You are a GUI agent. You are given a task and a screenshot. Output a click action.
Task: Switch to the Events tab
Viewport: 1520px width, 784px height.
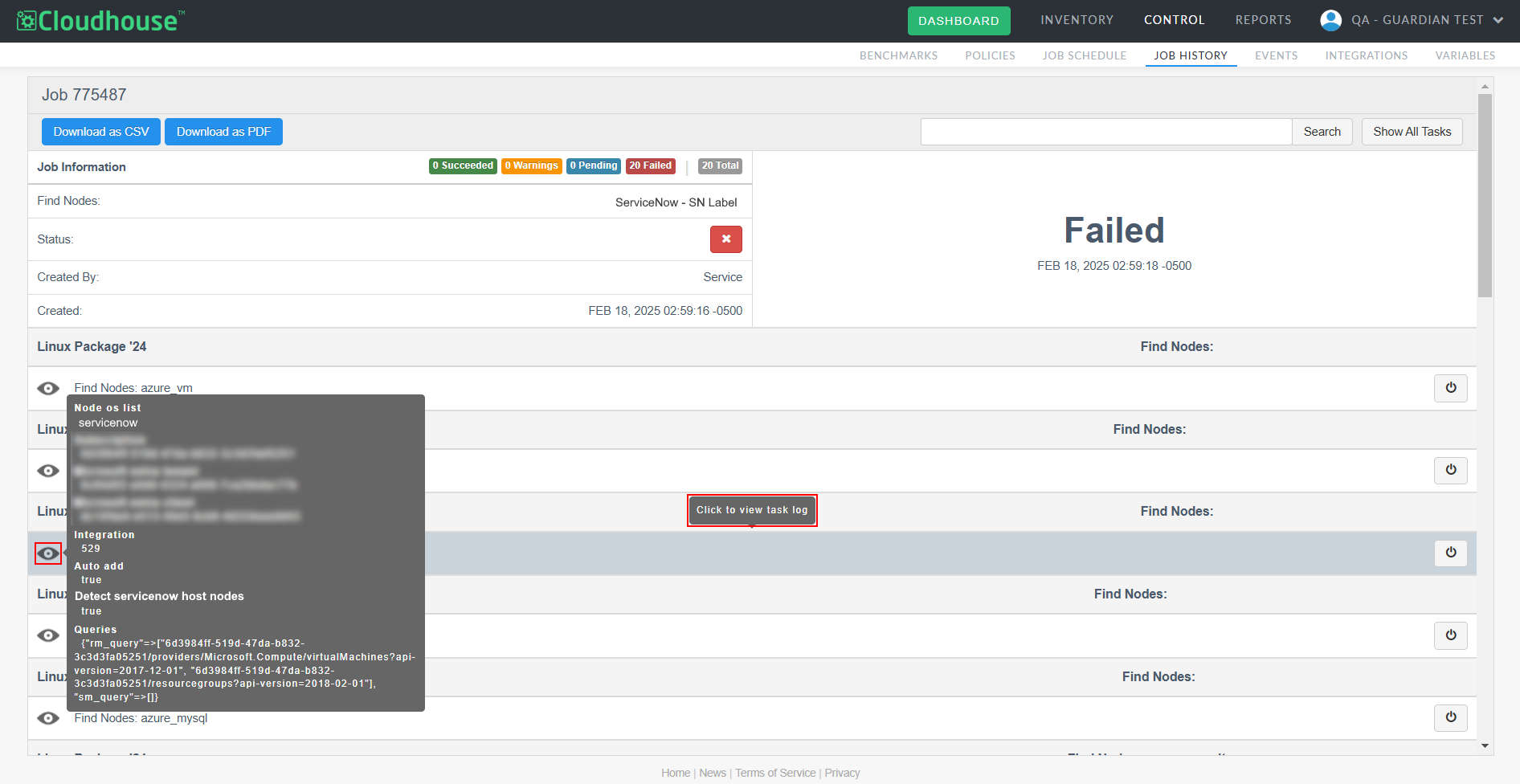[1276, 55]
